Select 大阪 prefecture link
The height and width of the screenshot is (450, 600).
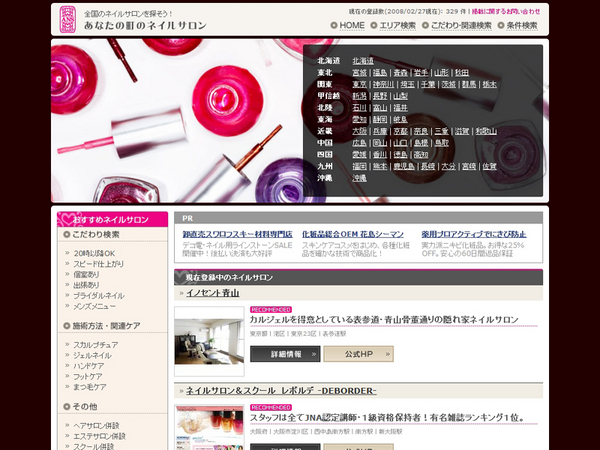click(359, 131)
